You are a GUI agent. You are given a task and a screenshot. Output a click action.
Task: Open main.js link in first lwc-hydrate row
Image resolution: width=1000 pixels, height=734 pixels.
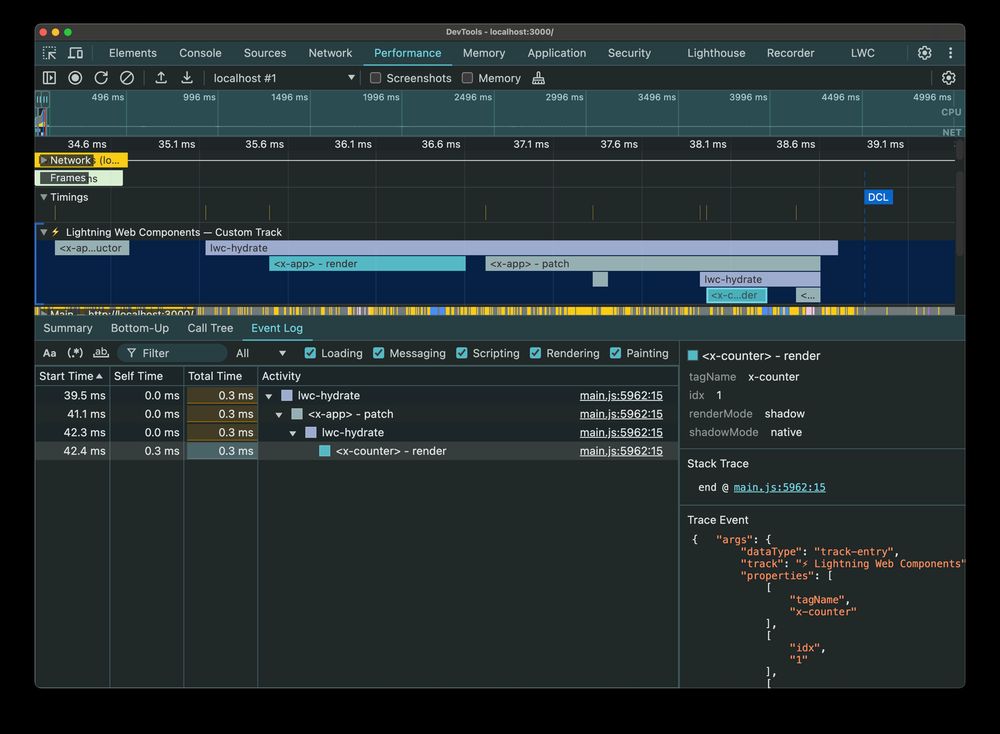tap(621, 395)
